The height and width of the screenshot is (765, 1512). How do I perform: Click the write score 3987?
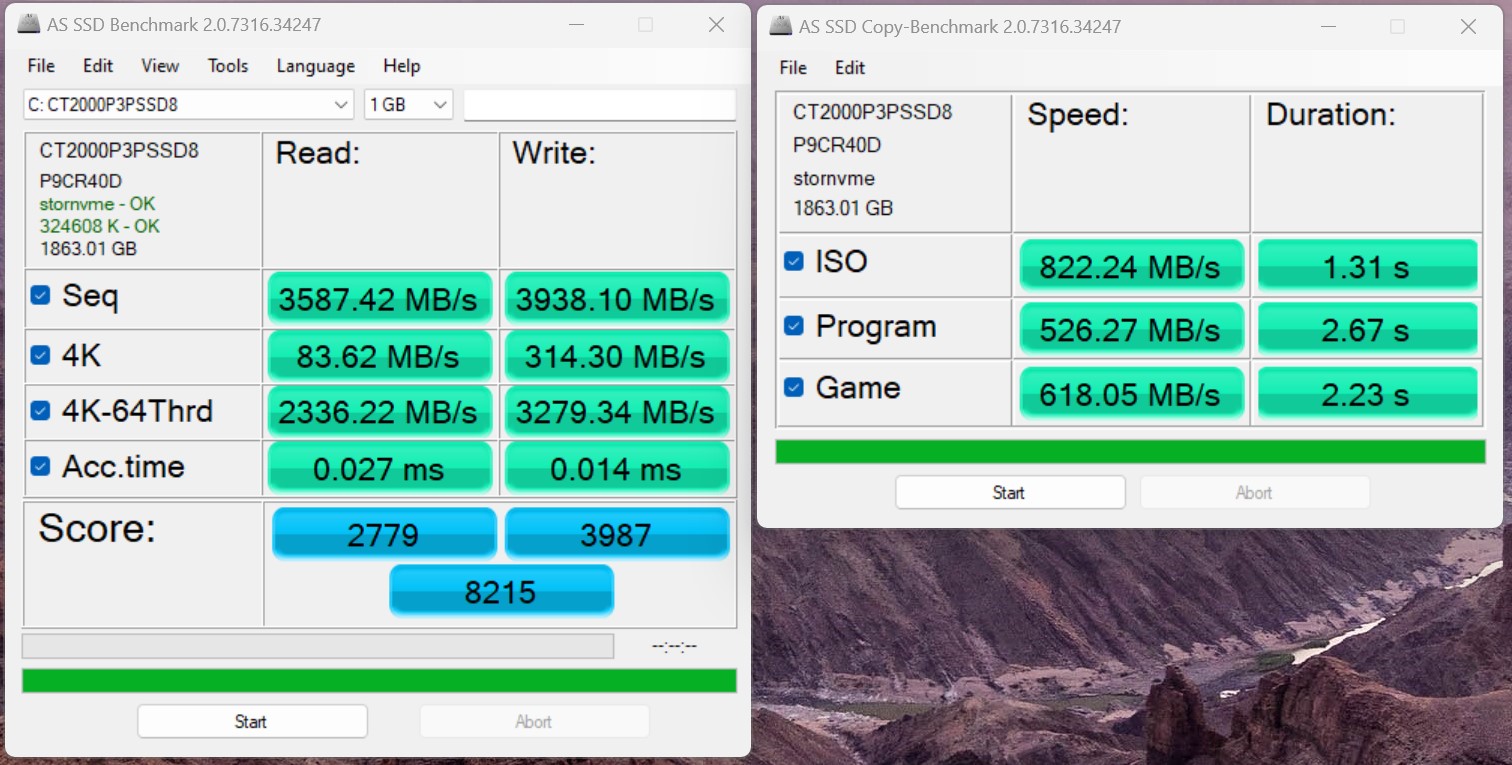[x=616, y=534]
